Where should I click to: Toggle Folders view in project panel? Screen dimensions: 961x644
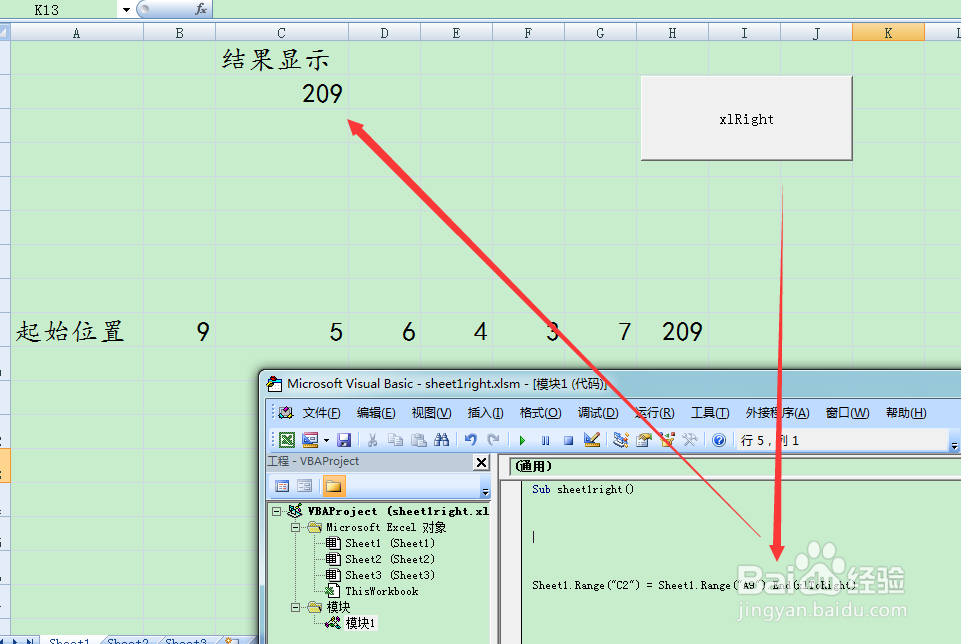point(333,486)
